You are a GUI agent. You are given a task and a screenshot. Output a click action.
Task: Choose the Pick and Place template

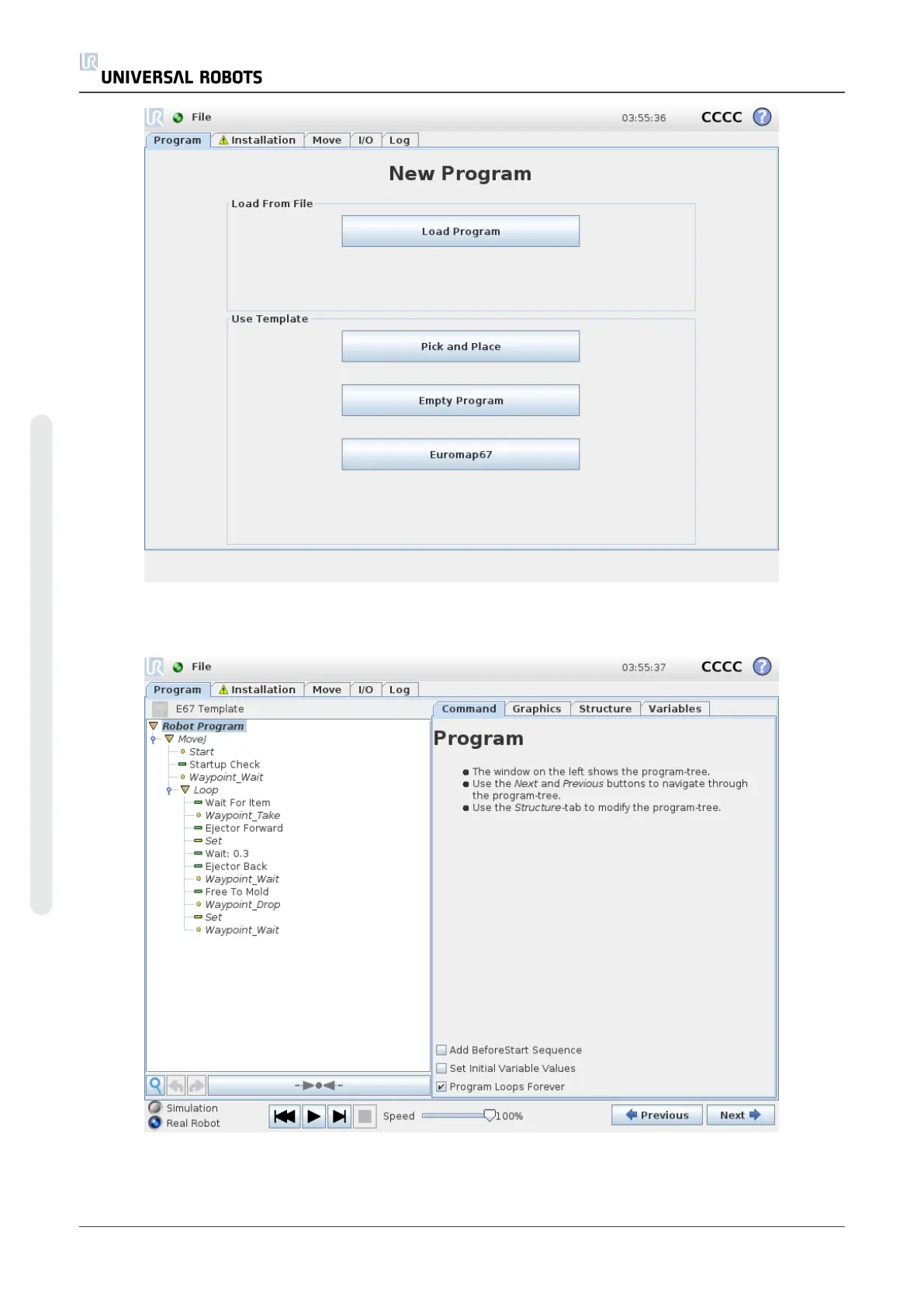(x=461, y=347)
